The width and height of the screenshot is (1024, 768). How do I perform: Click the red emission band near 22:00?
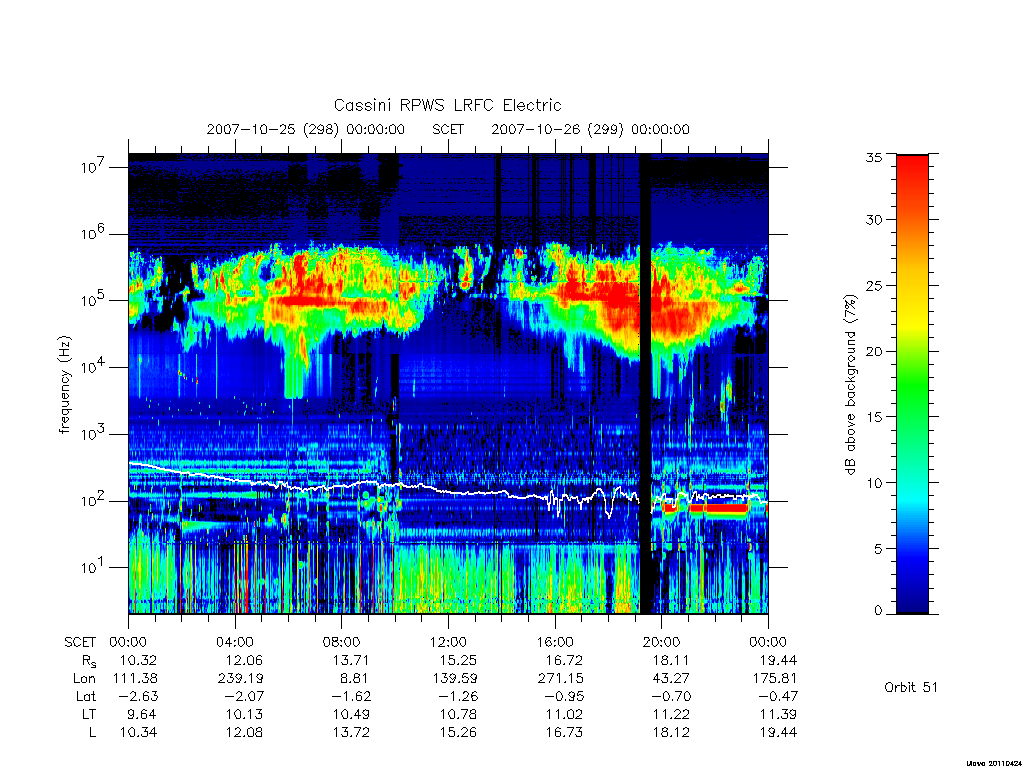point(726,507)
